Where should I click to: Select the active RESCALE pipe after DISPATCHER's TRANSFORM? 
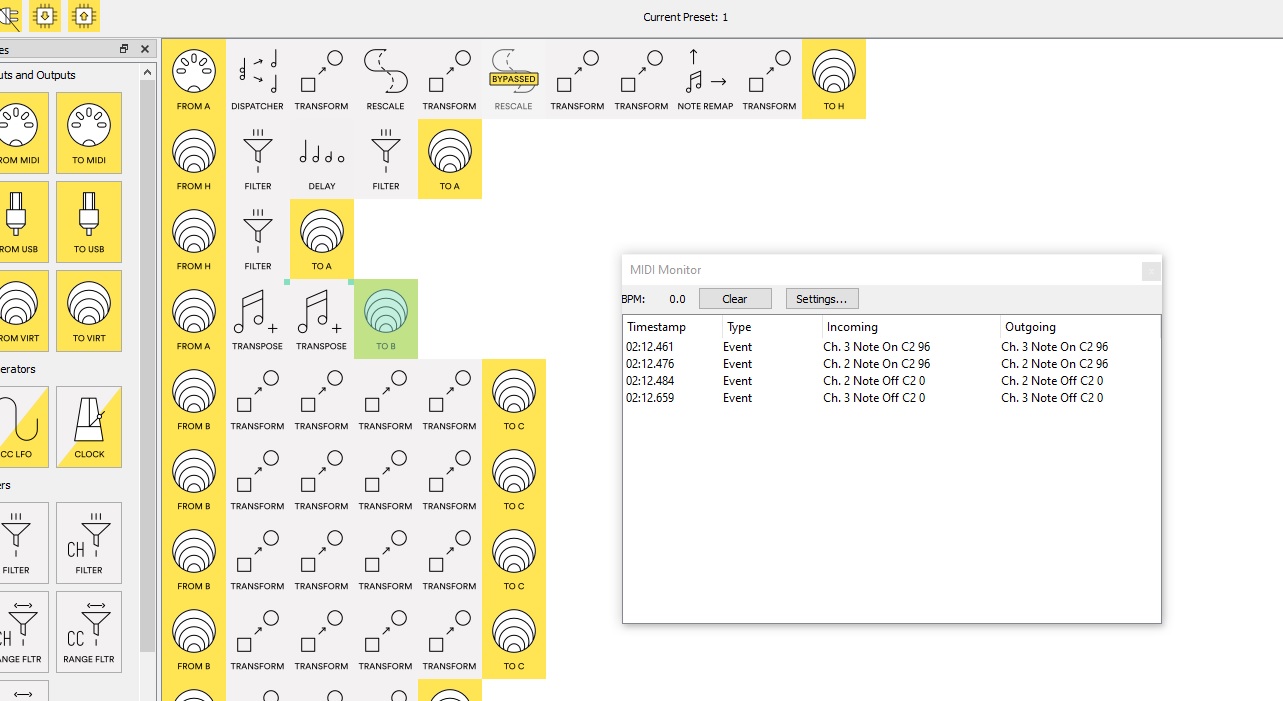[x=386, y=79]
